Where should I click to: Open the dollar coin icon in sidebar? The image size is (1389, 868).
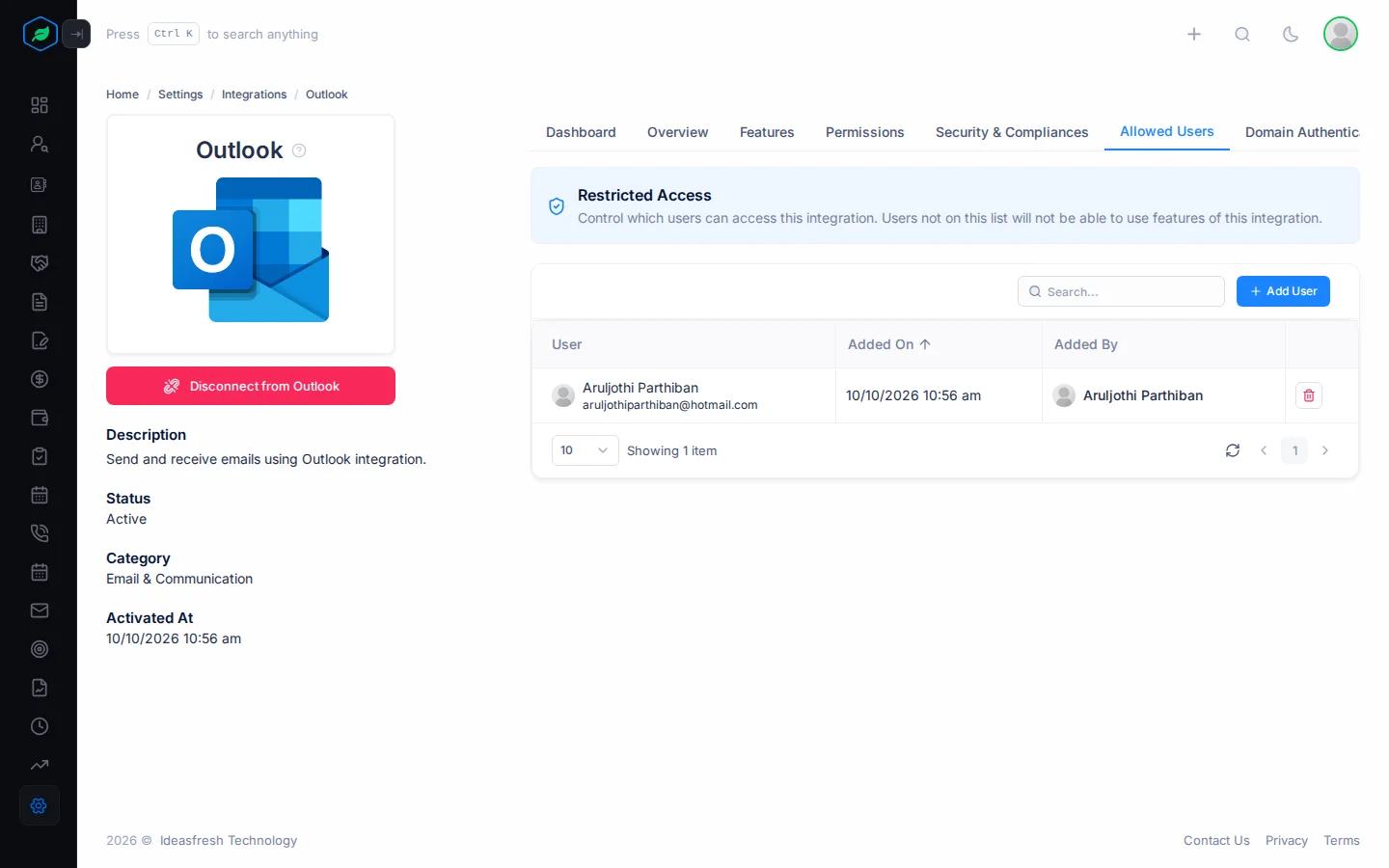40,379
